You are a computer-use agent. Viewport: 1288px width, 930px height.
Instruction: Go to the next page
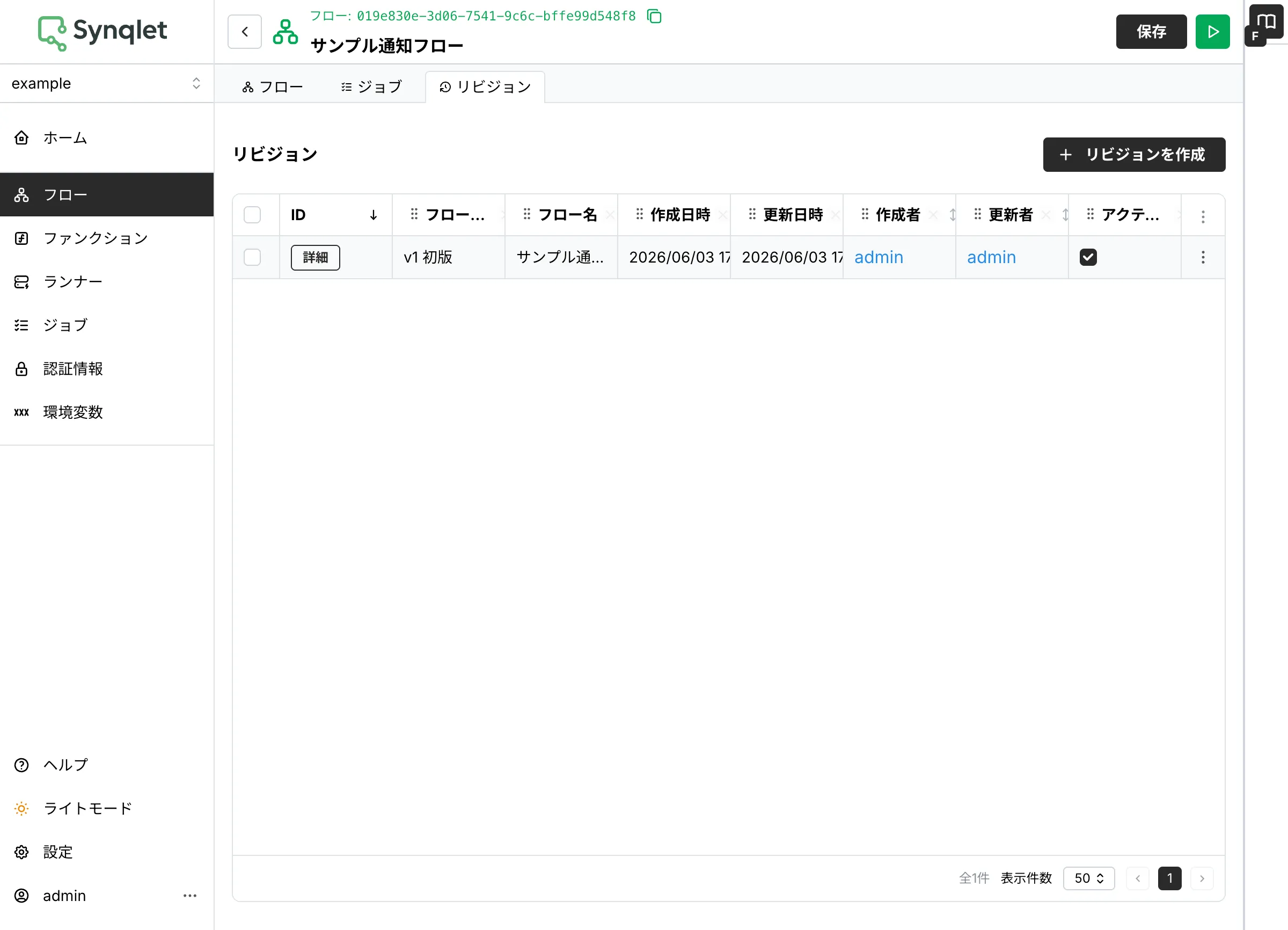pos(1202,878)
